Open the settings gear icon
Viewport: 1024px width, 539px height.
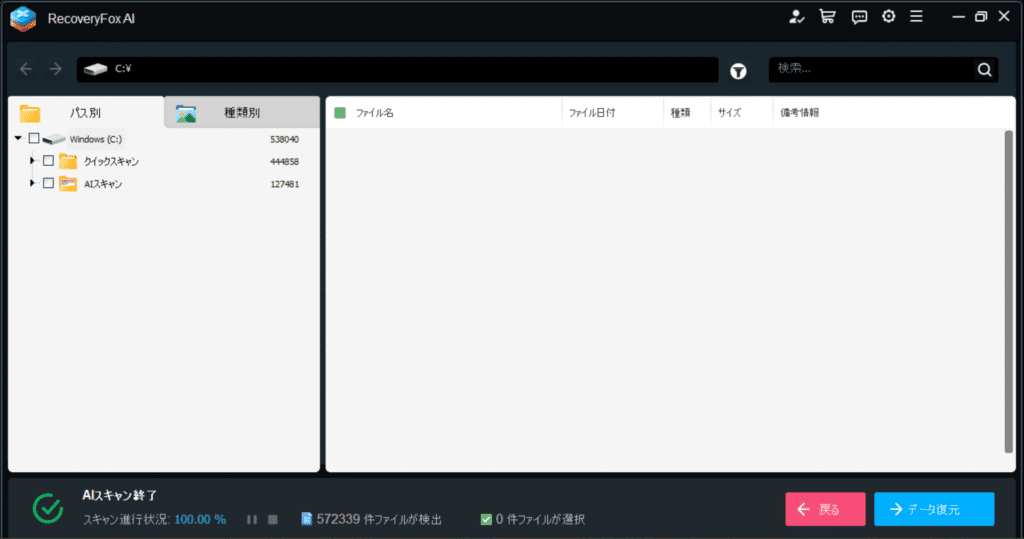[x=889, y=16]
